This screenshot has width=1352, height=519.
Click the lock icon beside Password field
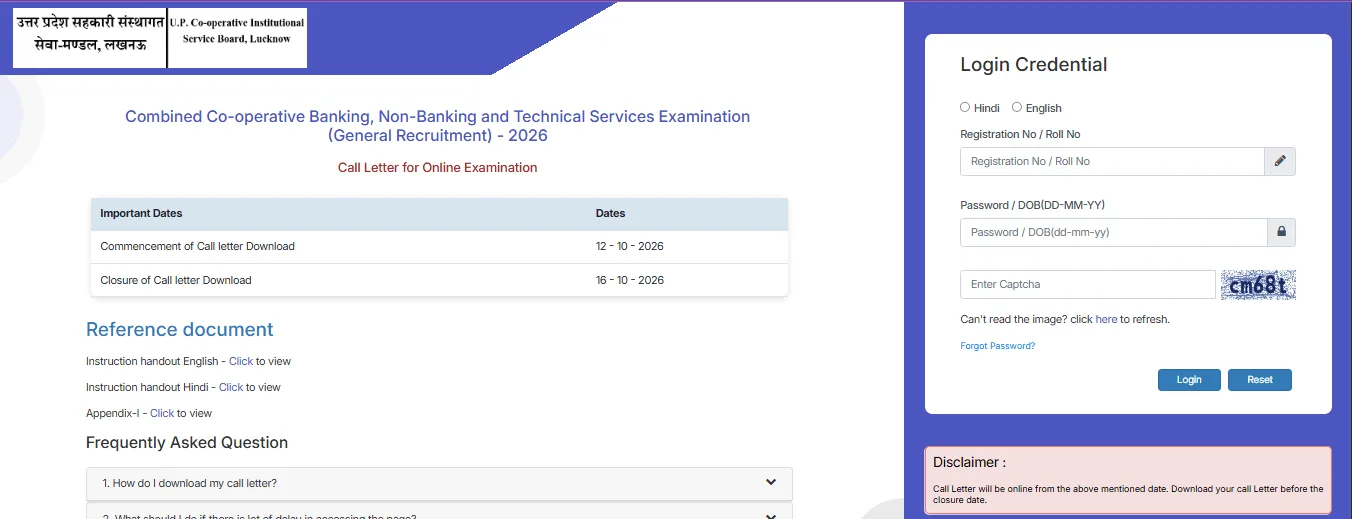1280,232
